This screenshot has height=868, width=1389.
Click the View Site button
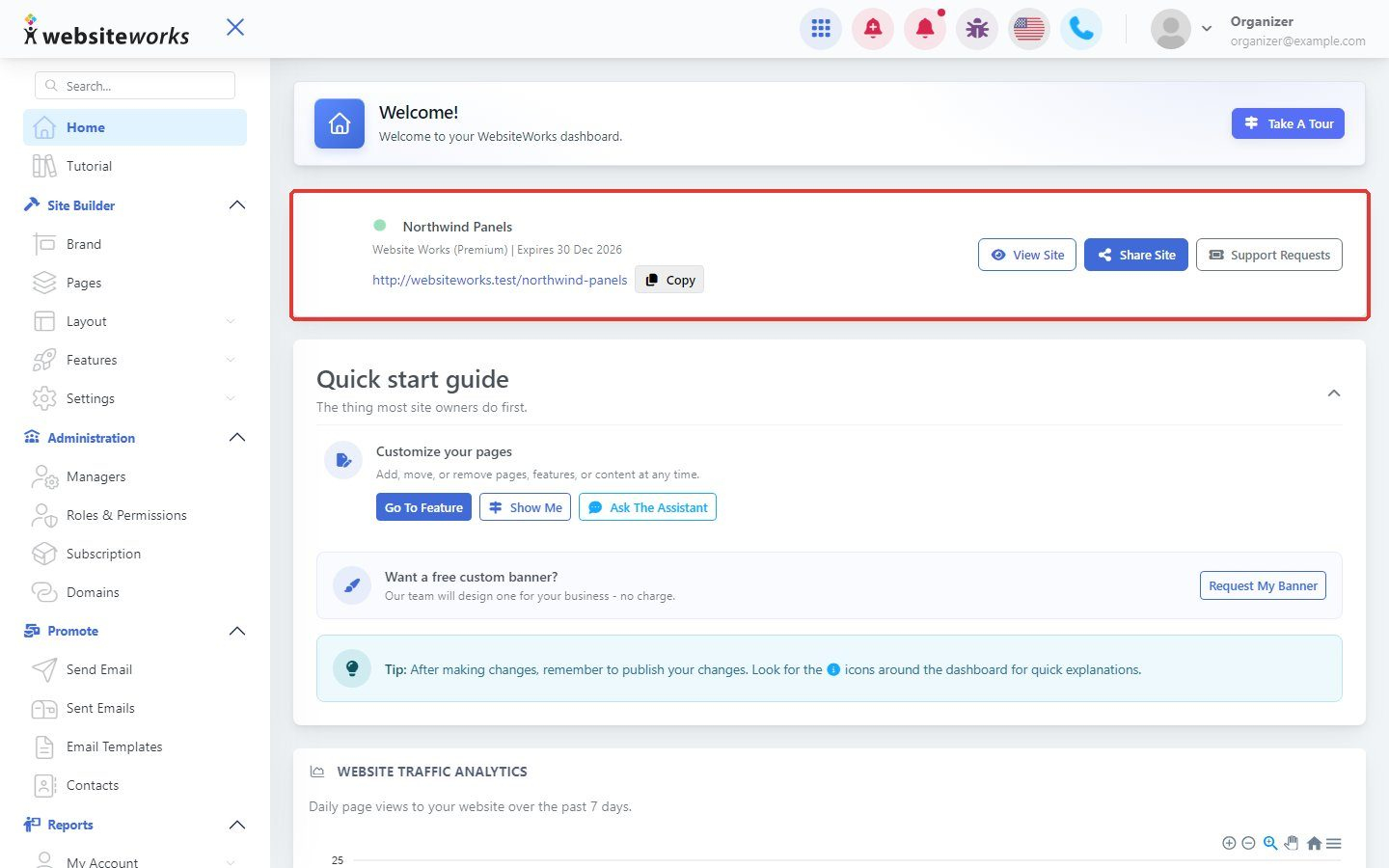coord(1027,255)
